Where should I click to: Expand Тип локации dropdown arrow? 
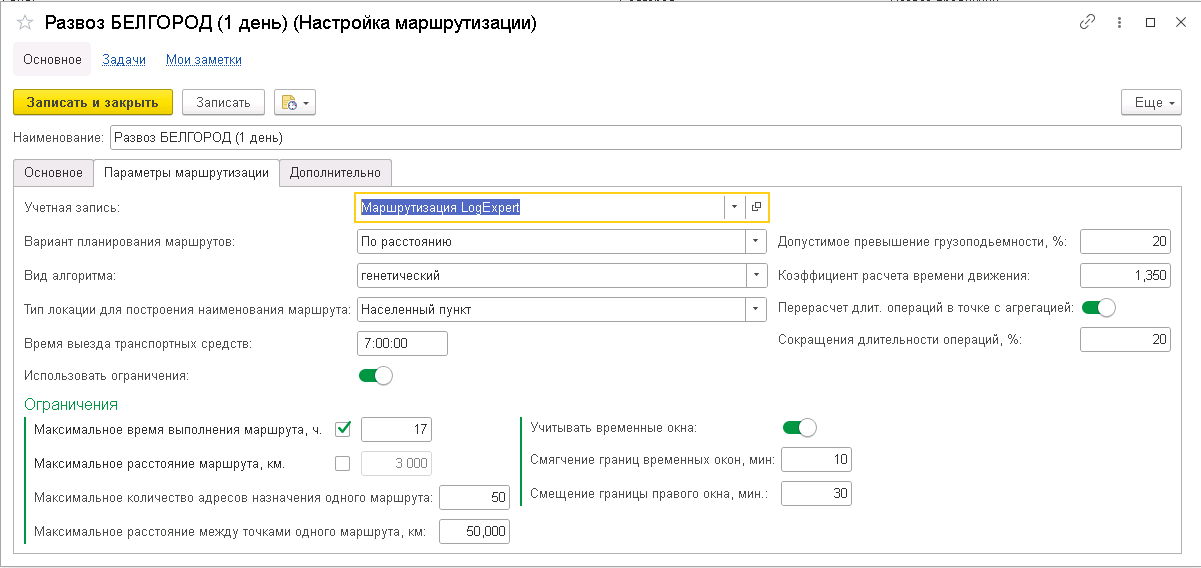pos(756,309)
